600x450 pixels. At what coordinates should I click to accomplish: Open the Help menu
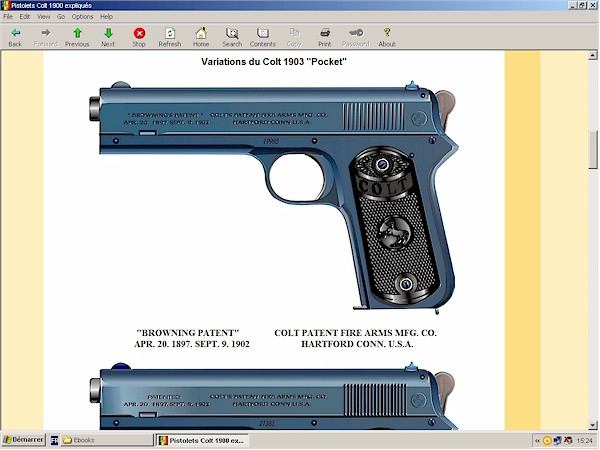click(106, 16)
